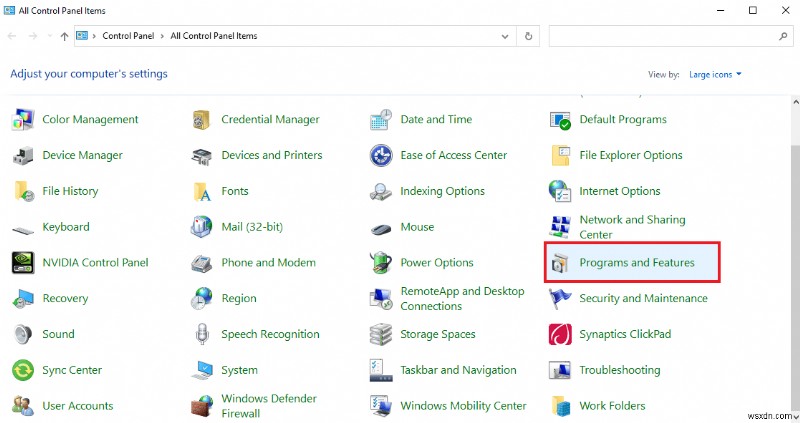Open the Windows Defender Firewall icon
The width and height of the screenshot is (800, 423).
[202, 406]
